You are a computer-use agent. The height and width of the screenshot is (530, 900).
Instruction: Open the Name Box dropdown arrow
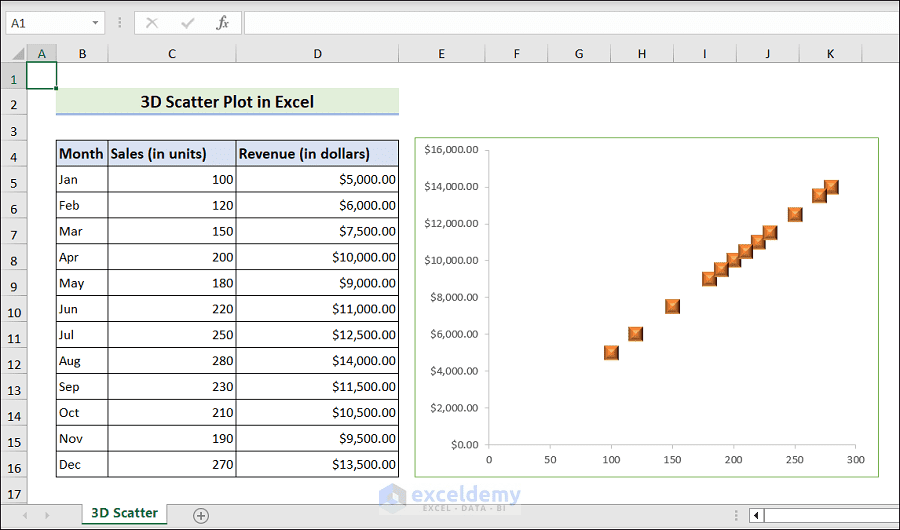(x=95, y=23)
